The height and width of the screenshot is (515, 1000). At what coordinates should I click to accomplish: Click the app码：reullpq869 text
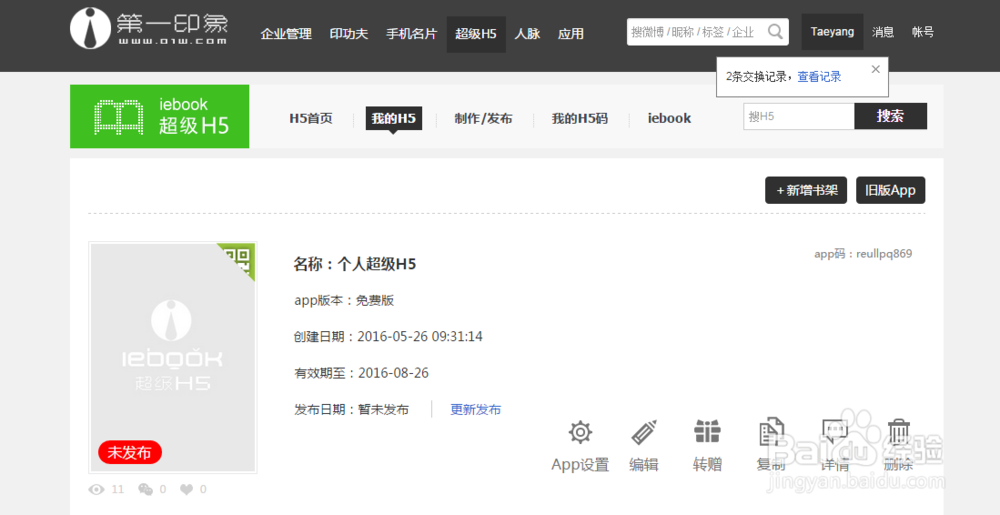(863, 254)
